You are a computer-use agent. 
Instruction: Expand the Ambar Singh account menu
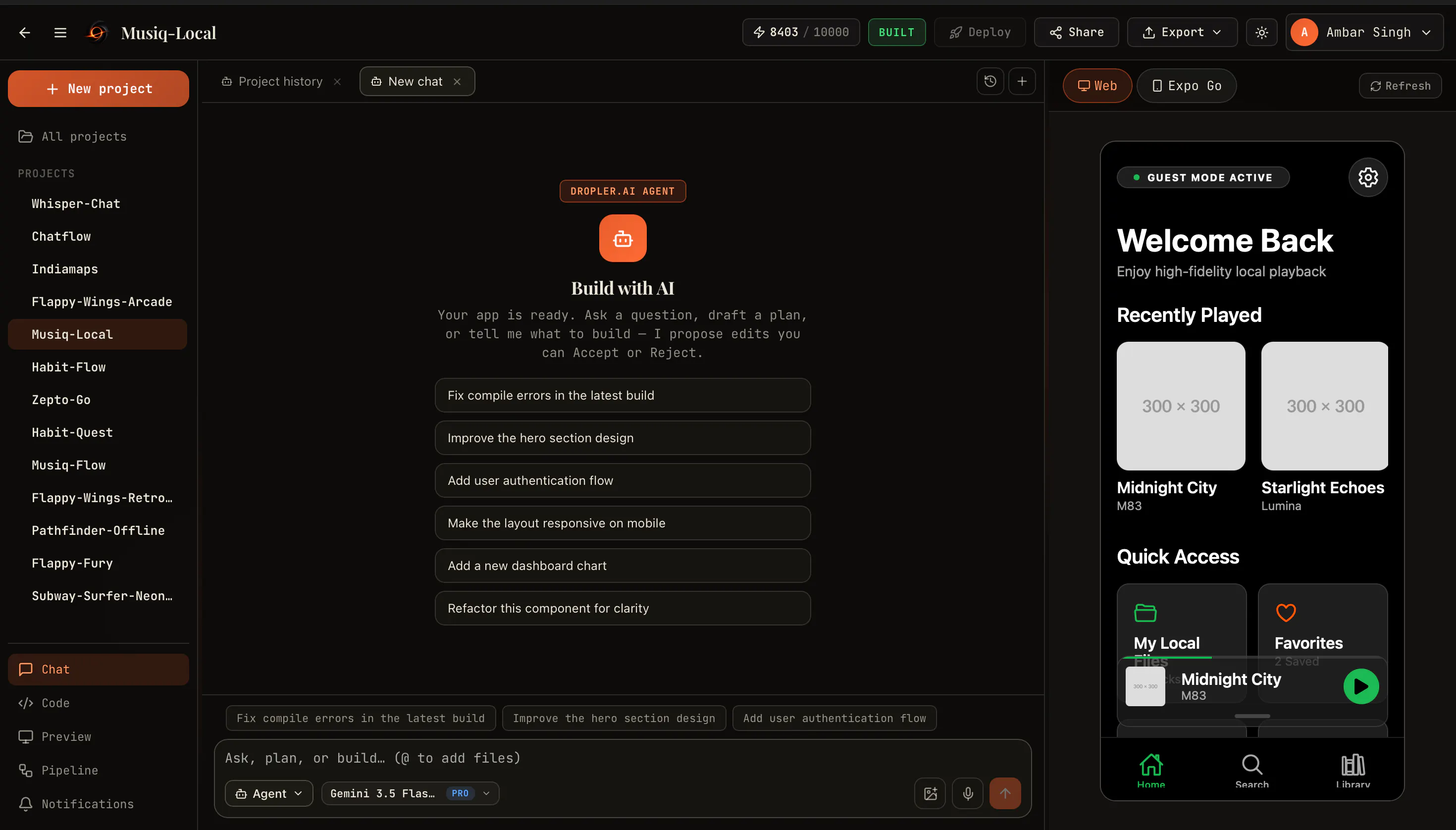tap(1364, 33)
